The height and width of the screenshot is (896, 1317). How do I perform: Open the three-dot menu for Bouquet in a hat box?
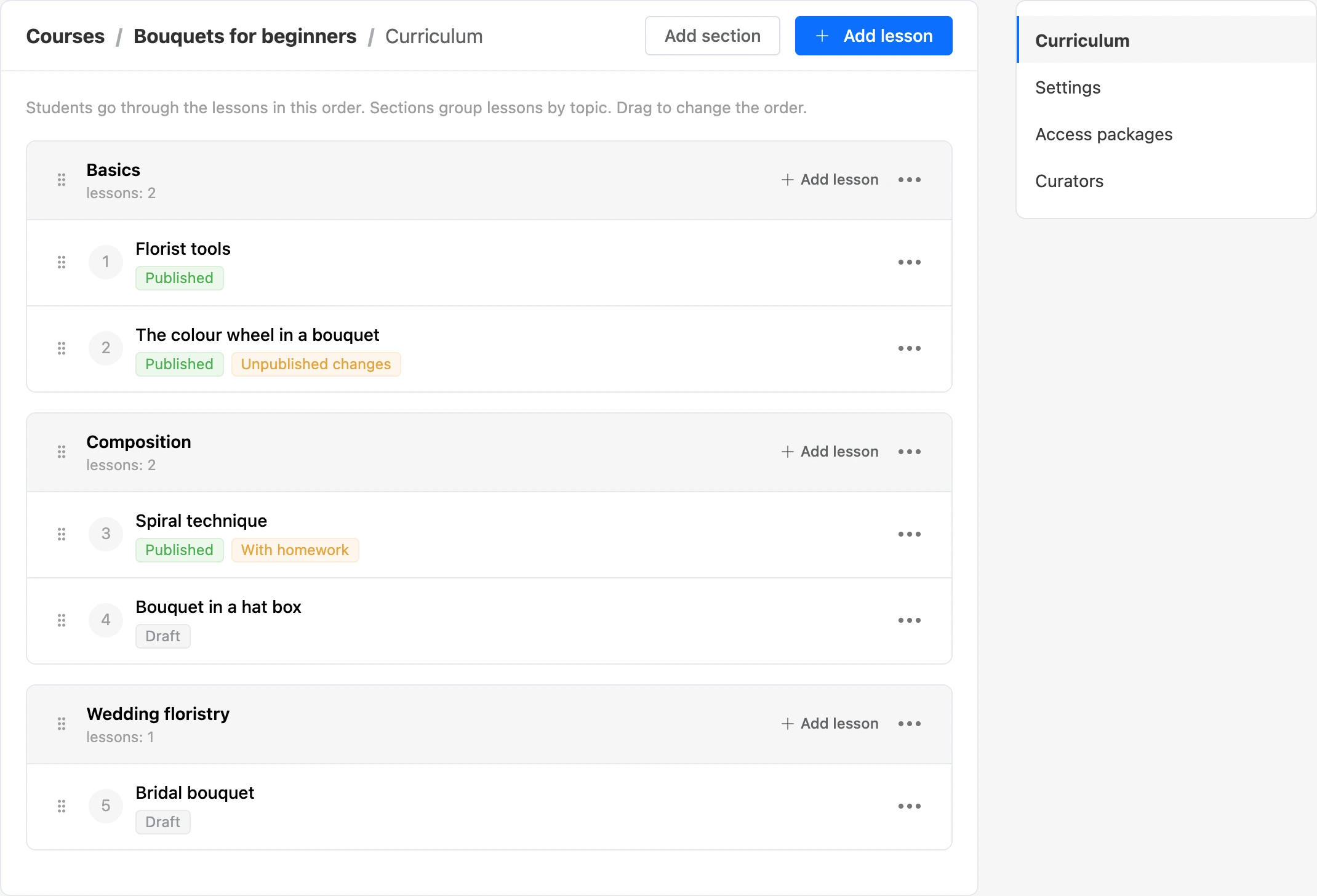pyautogui.click(x=910, y=620)
